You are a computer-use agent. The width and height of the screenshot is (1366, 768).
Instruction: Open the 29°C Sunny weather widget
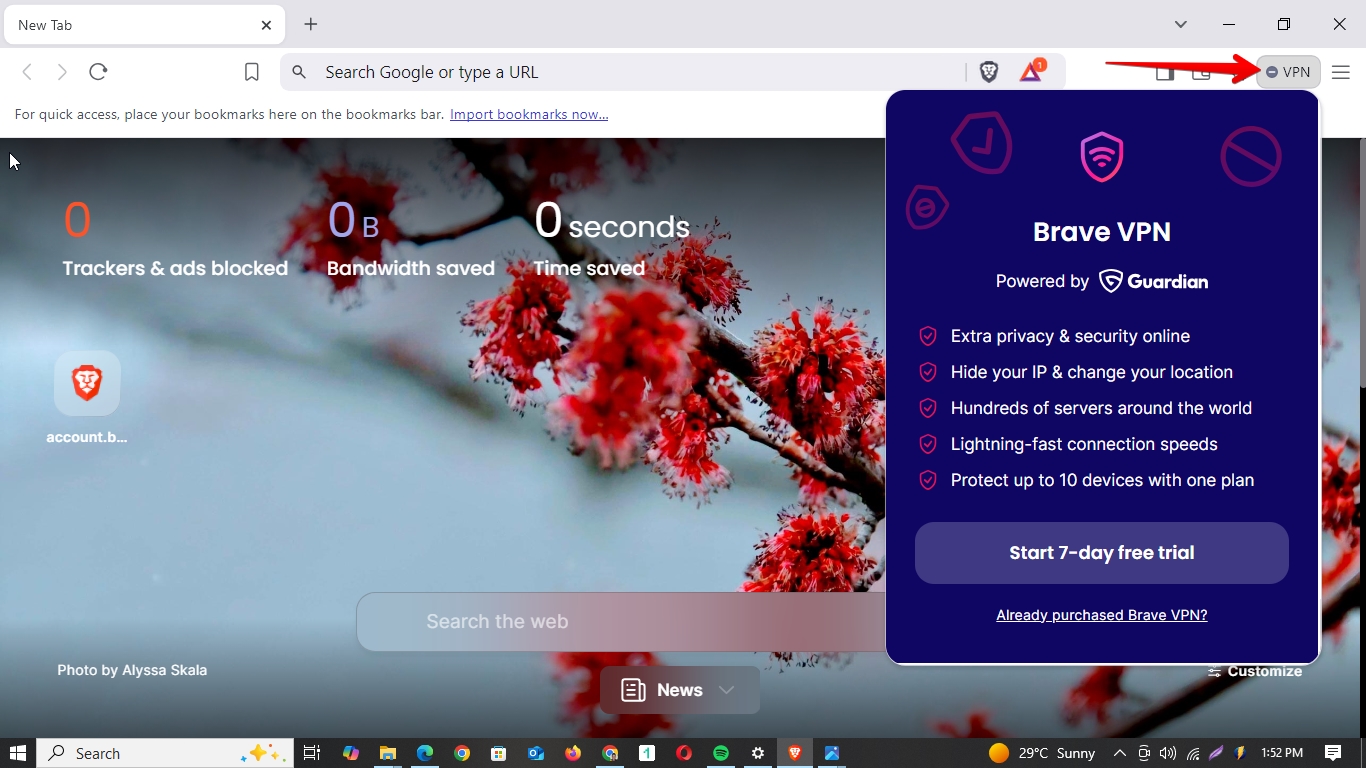(x=1042, y=753)
